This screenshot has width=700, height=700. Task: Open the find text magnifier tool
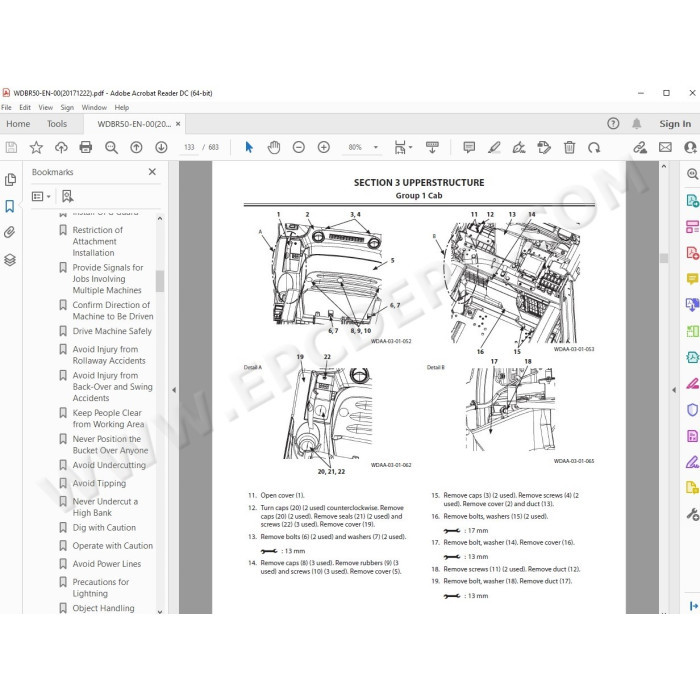(111, 147)
